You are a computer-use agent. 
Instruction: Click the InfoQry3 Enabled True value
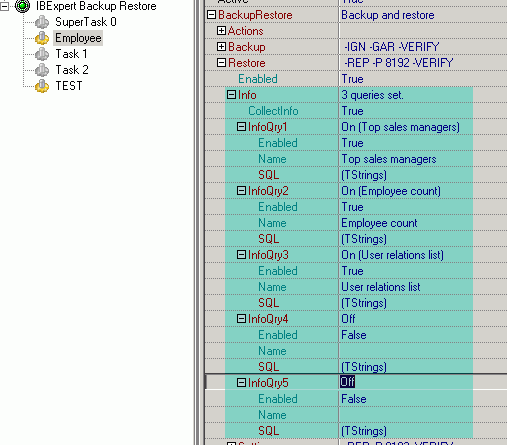click(x=352, y=271)
